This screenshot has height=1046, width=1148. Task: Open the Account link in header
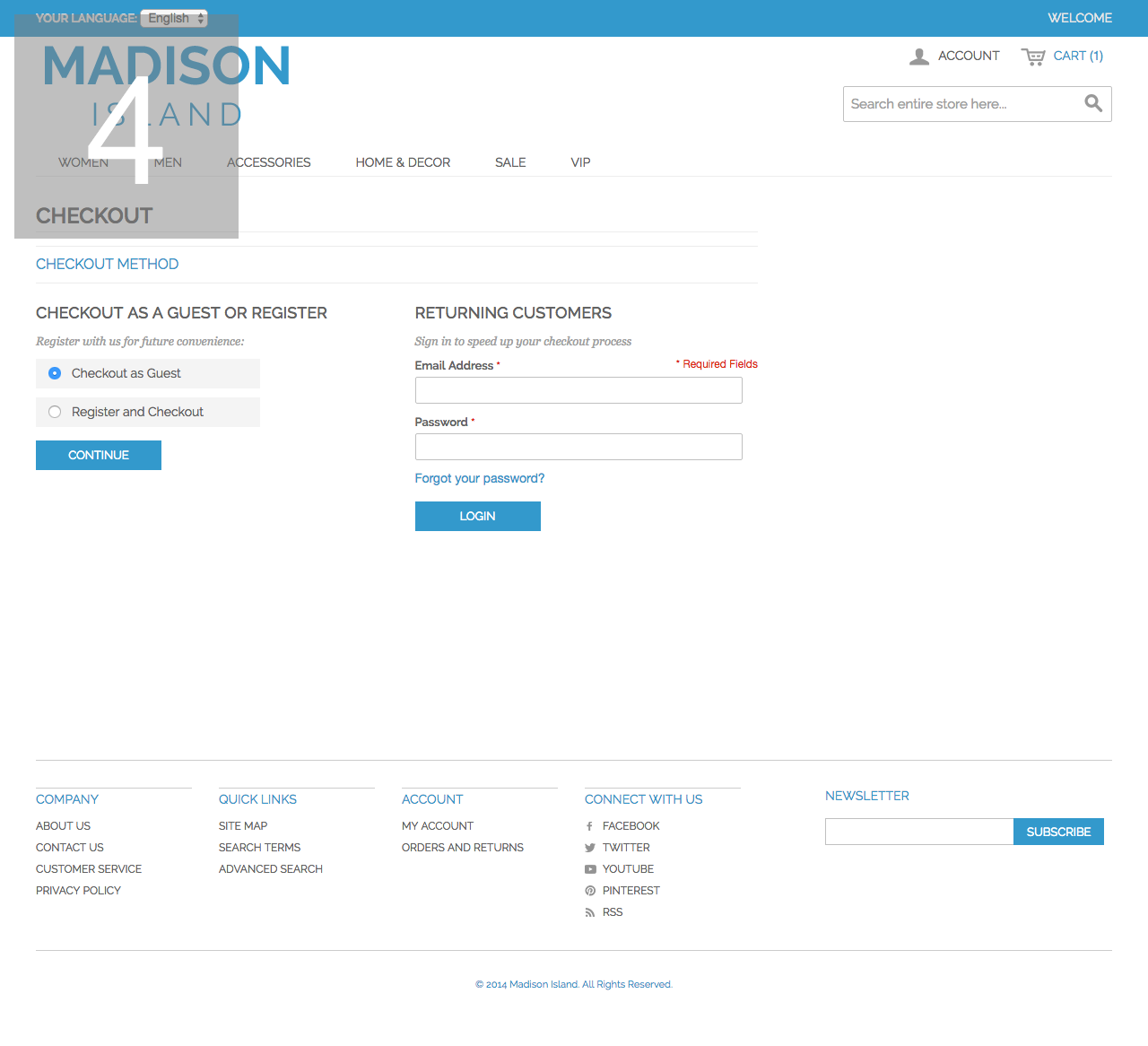coord(969,56)
